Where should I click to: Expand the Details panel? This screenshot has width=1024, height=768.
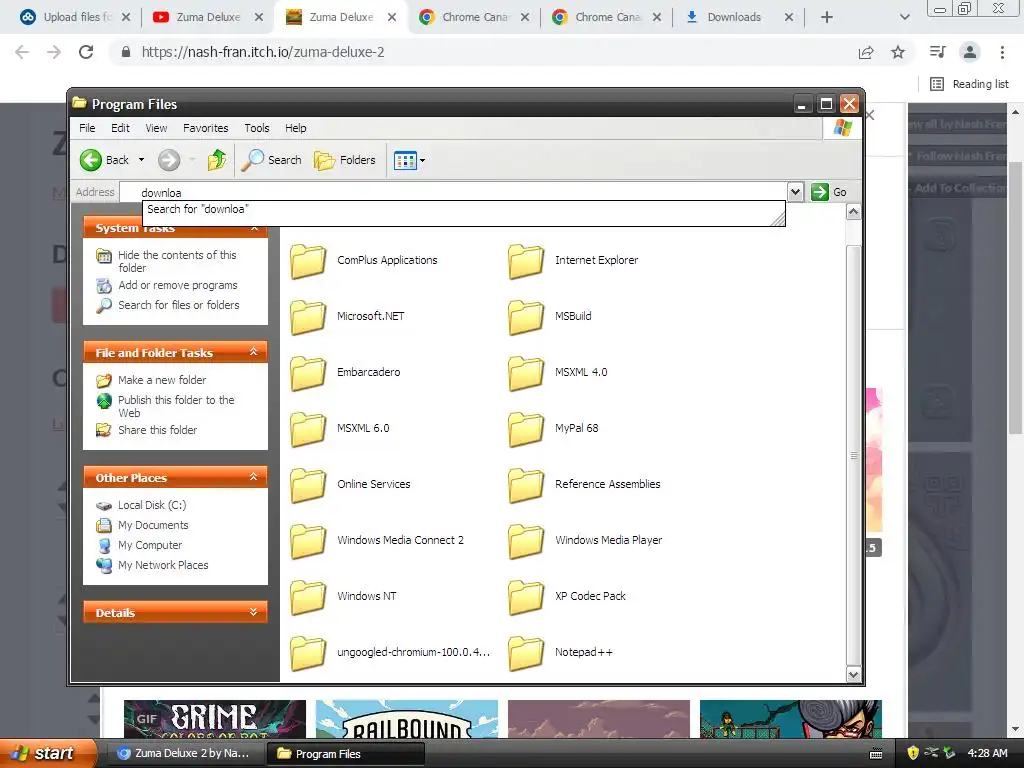(x=254, y=612)
